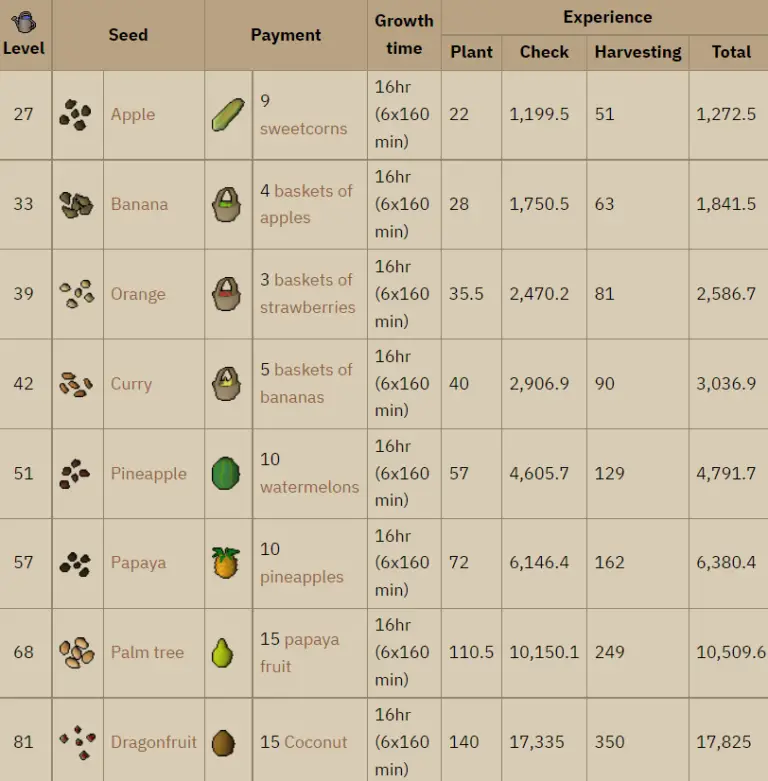768x781 pixels.
Task: Click the Apple seed icon
Action: [x=76, y=114]
